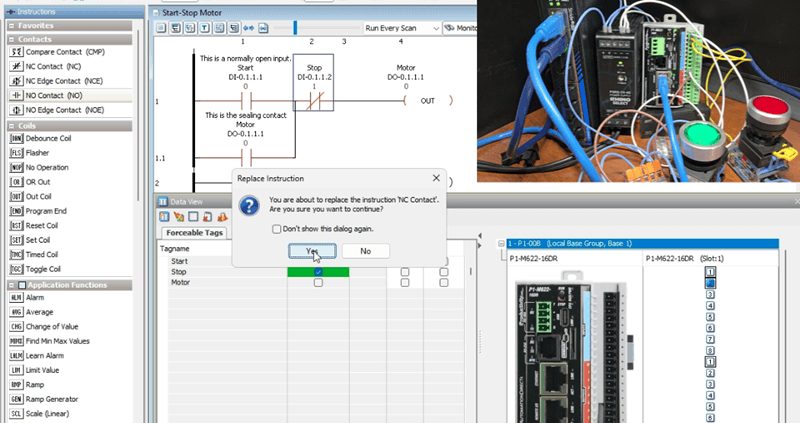
Task: Check 'Don't show this dialog again'
Action: pyautogui.click(x=276, y=228)
